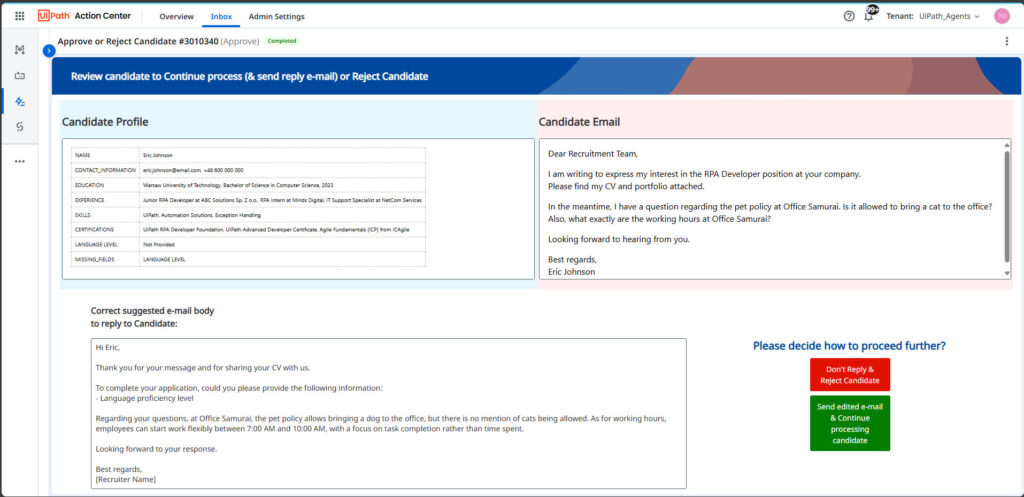Switch to the Overview tab
This screenshot has height=497, width=1024.
pyautogui.click(x=176, y=16)
